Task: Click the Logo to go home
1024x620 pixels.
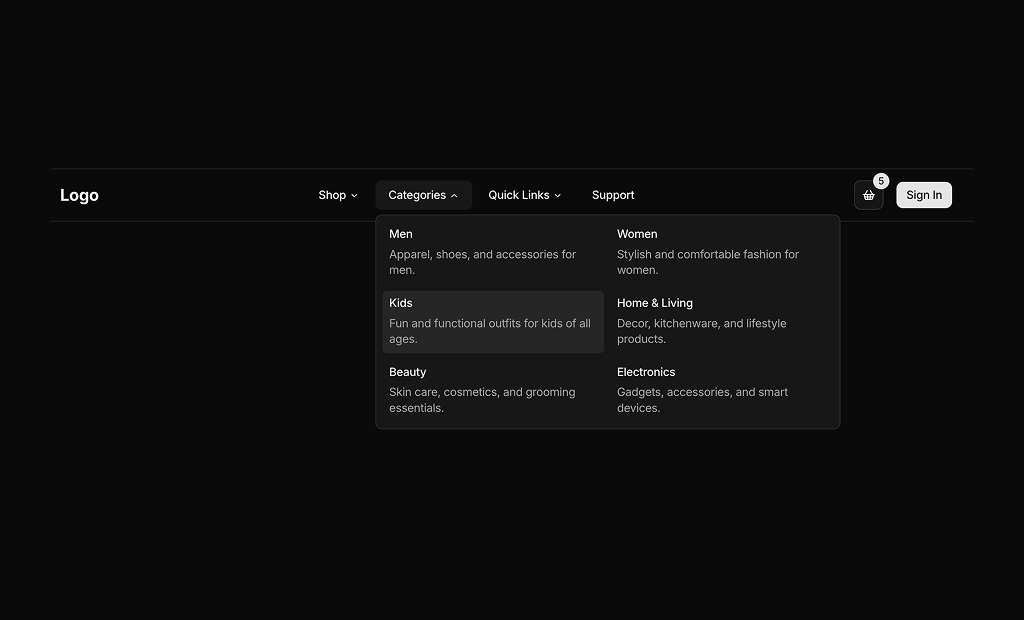Action: click(x=79, y=195)
